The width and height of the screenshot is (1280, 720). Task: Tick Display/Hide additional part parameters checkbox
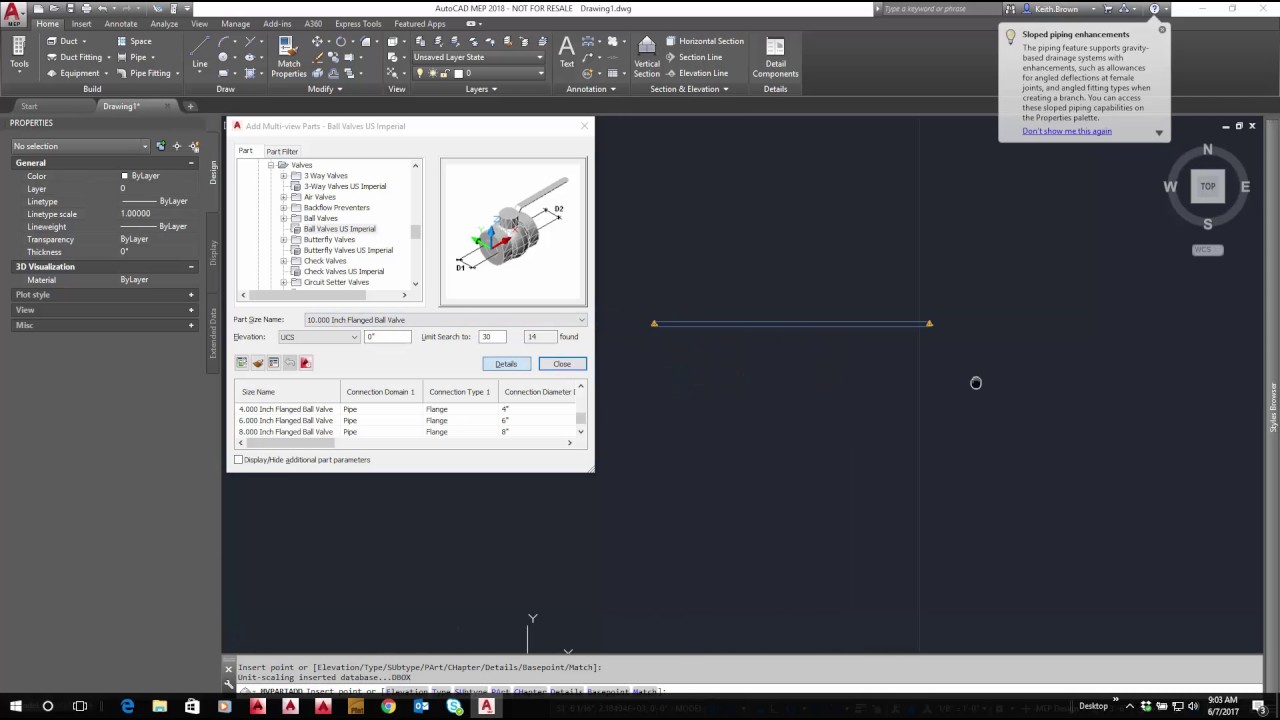239,460
